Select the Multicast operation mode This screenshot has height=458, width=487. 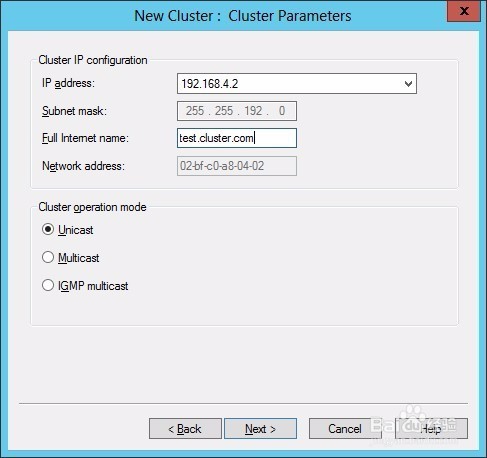[x=48, y=257]
